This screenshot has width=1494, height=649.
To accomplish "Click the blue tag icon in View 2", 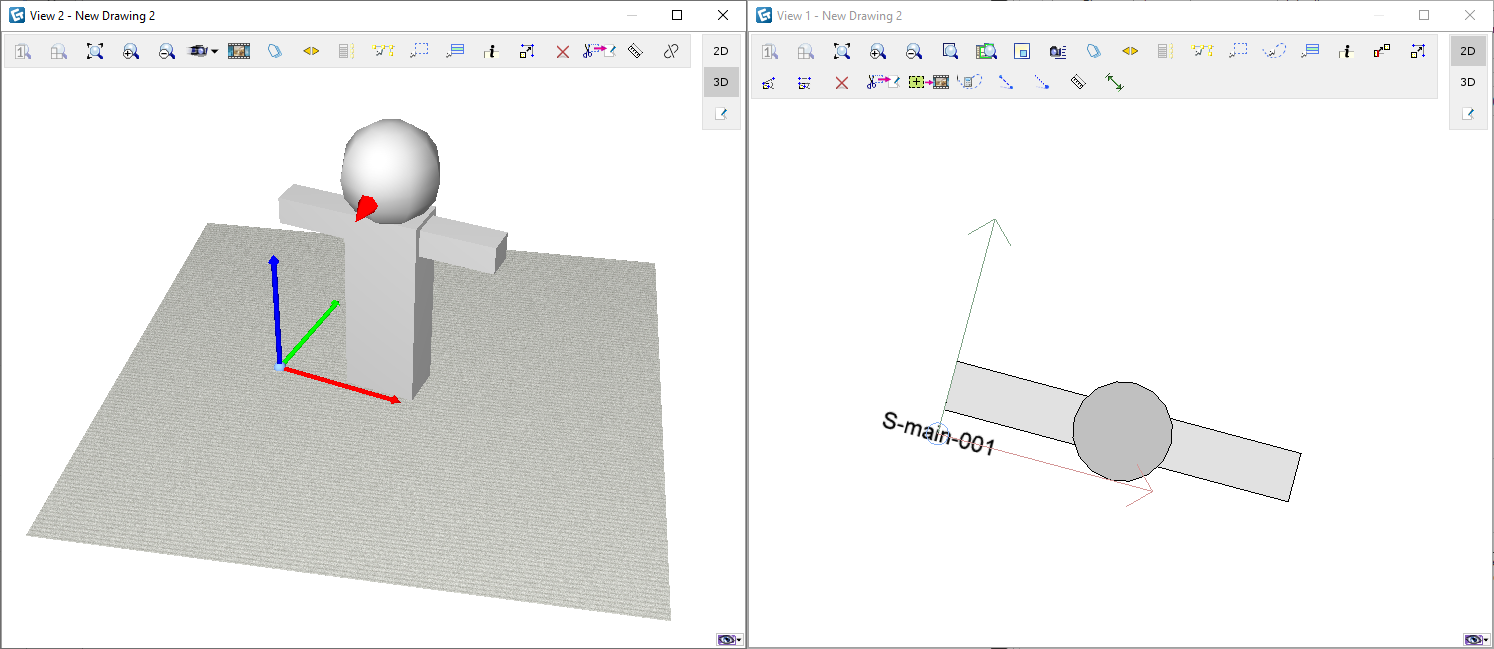I will 275,51.
